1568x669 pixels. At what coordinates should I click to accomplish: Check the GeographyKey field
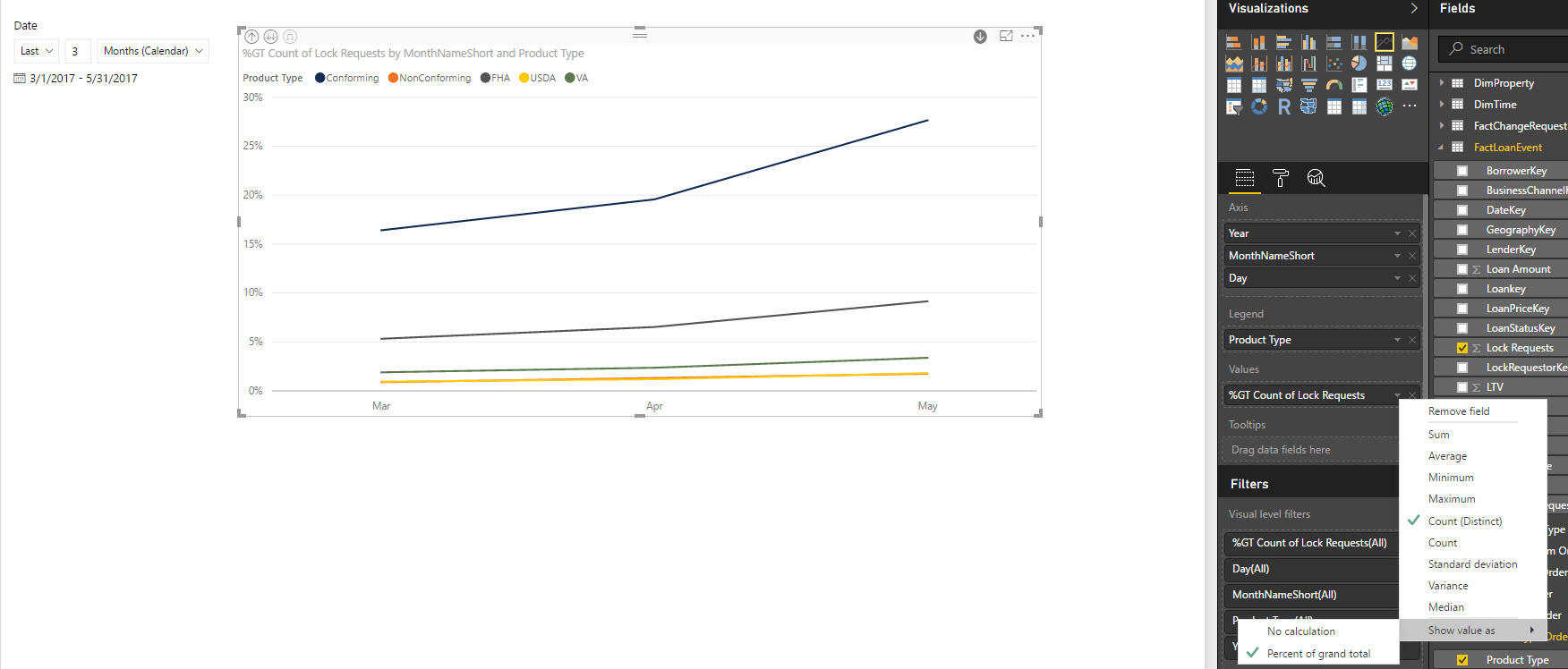tap(1462, 230)
